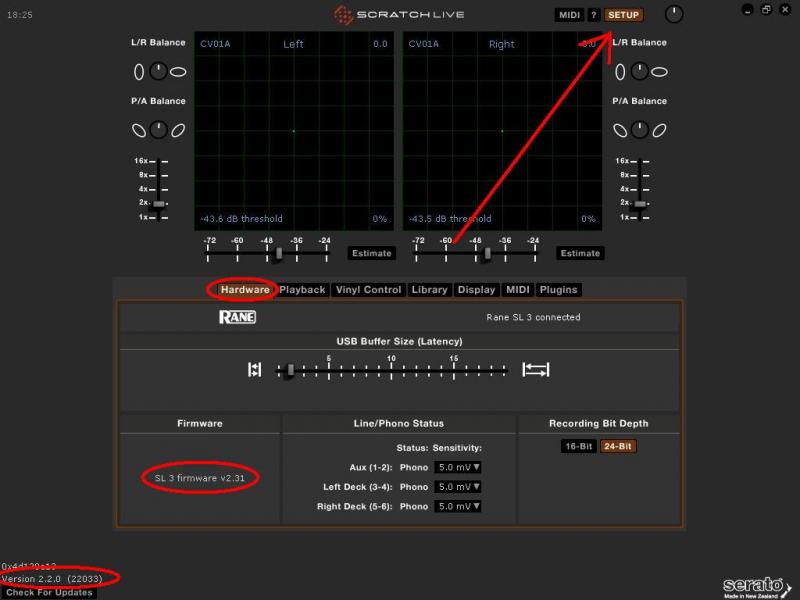The image size is (800, 600).
Task: Click the largest buffer size icon
Action: point(536,369)
